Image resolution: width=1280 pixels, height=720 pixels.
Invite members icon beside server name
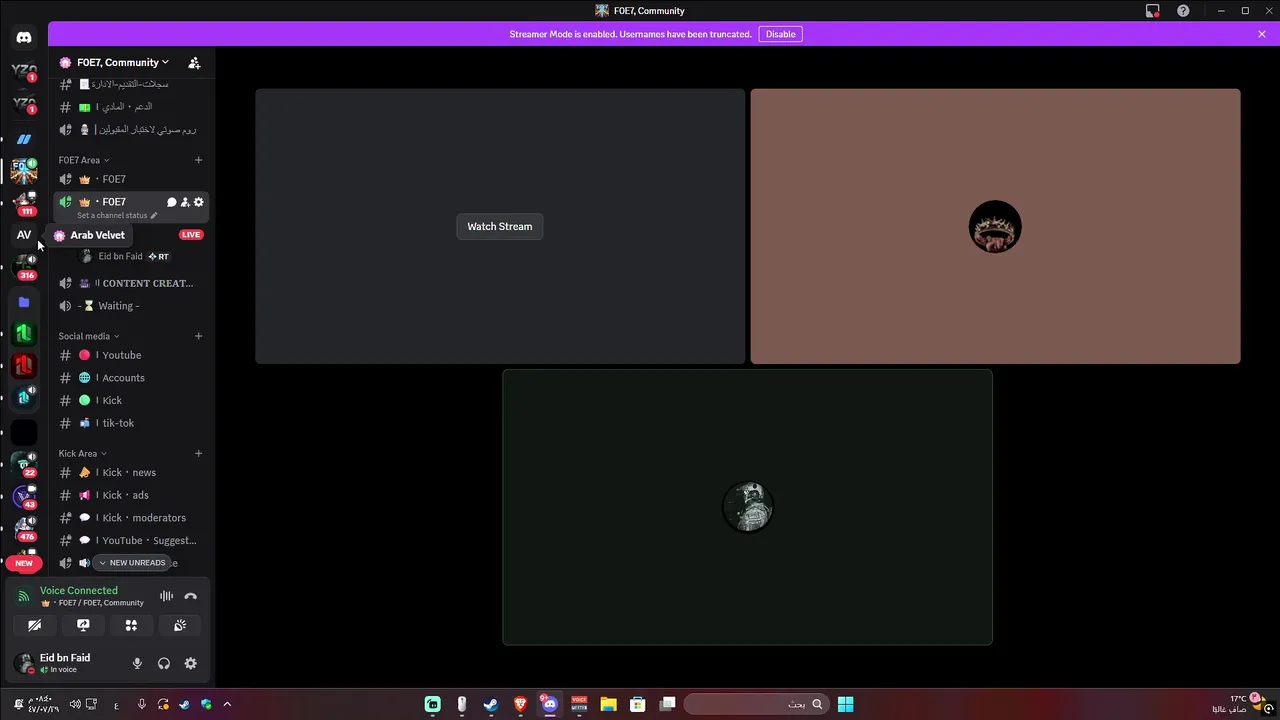click(x=194, y=62)
